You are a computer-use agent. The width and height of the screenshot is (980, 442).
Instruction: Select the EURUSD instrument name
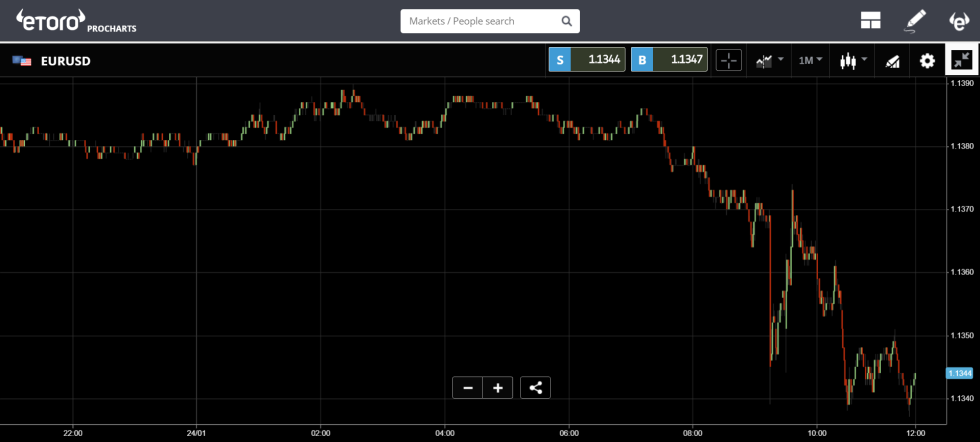(x=66, y=61)
